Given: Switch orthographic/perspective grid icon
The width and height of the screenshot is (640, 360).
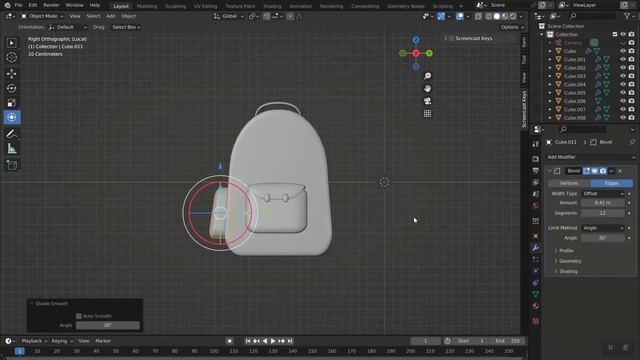Looking at the screenshot, I should pyautogui.click(x=427, y=114).
